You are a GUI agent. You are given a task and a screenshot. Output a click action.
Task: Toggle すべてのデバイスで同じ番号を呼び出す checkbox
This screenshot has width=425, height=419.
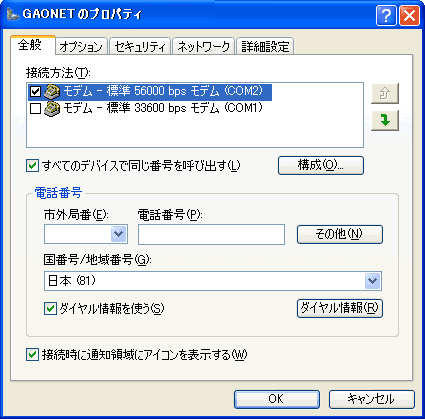(x=32, y=166)
